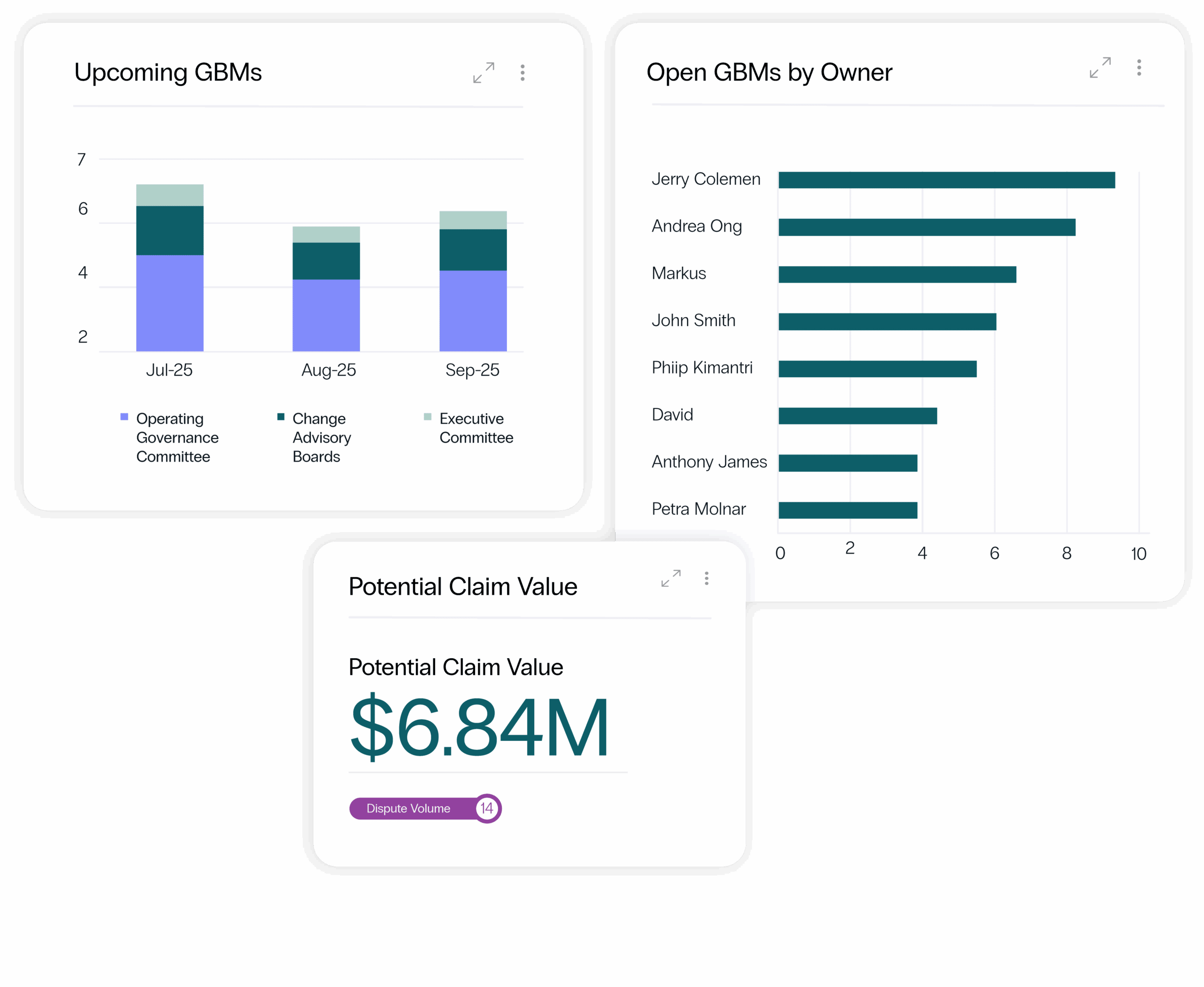The image size is (1204, 987).
Task: Select the Andrea Ong bar
Action: coord(927,227)
